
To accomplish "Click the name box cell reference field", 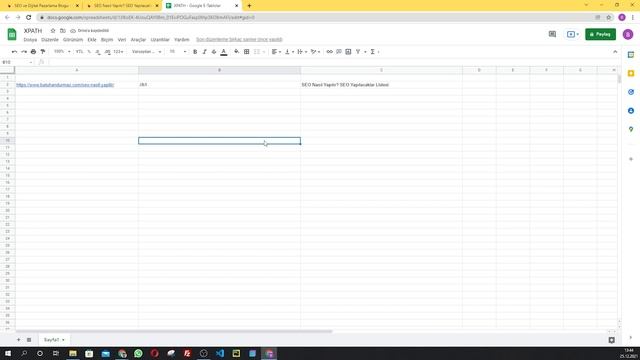I will click(17, 62).
